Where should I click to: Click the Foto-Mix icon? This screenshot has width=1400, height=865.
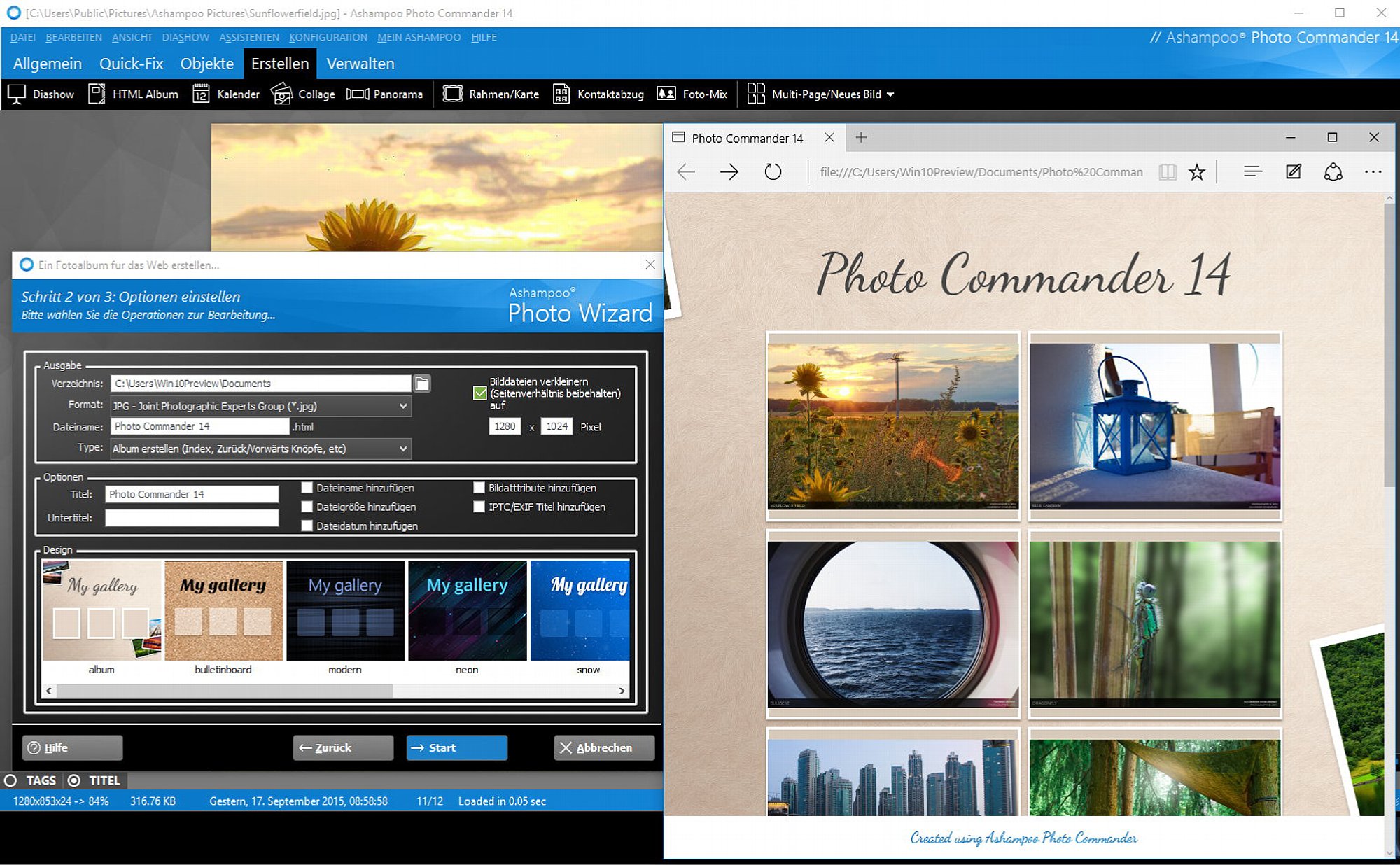point(666,94)
